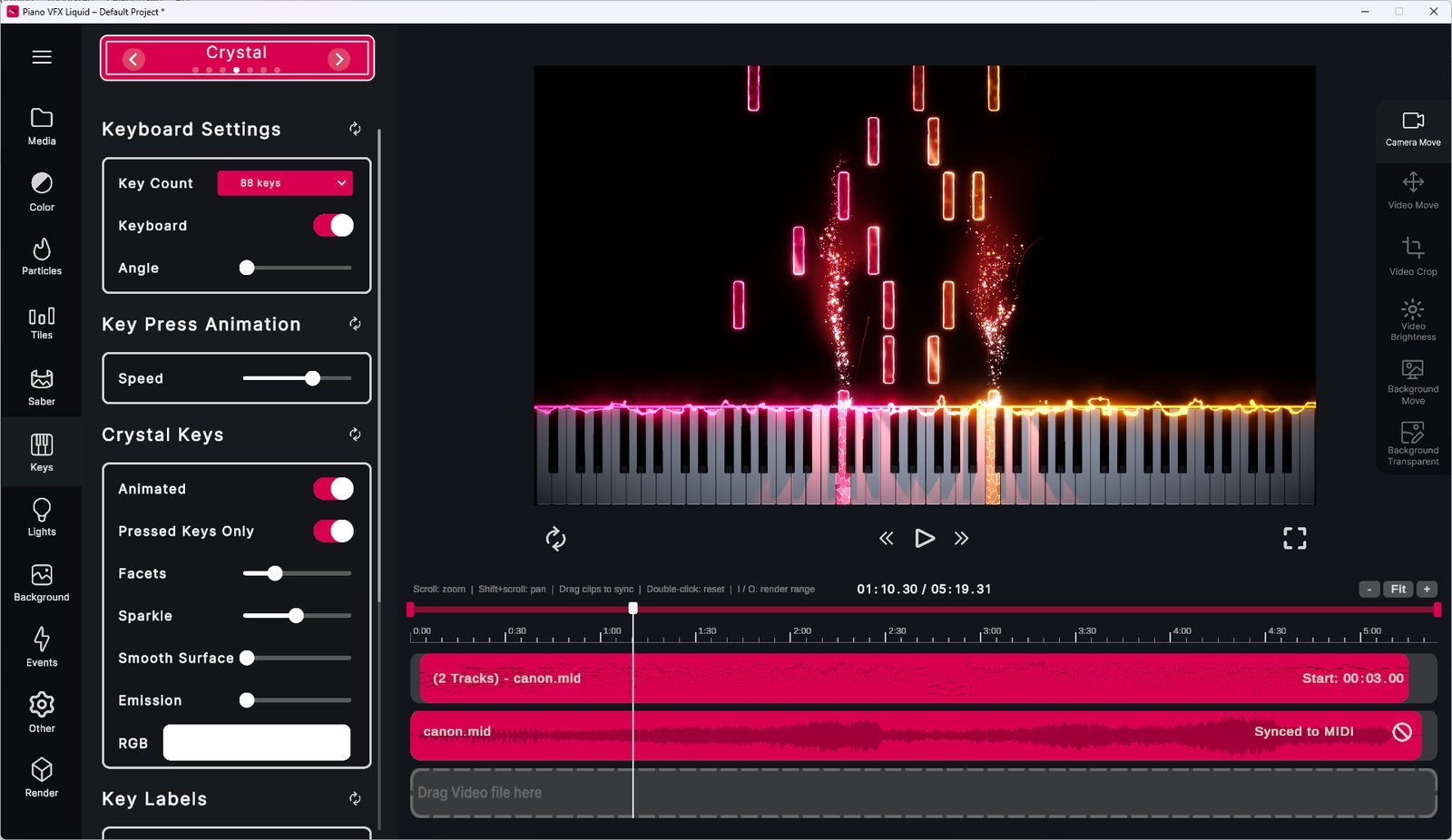Select the Camera Move tool
1452x840 pixels.
click(x=1413, y=130)
